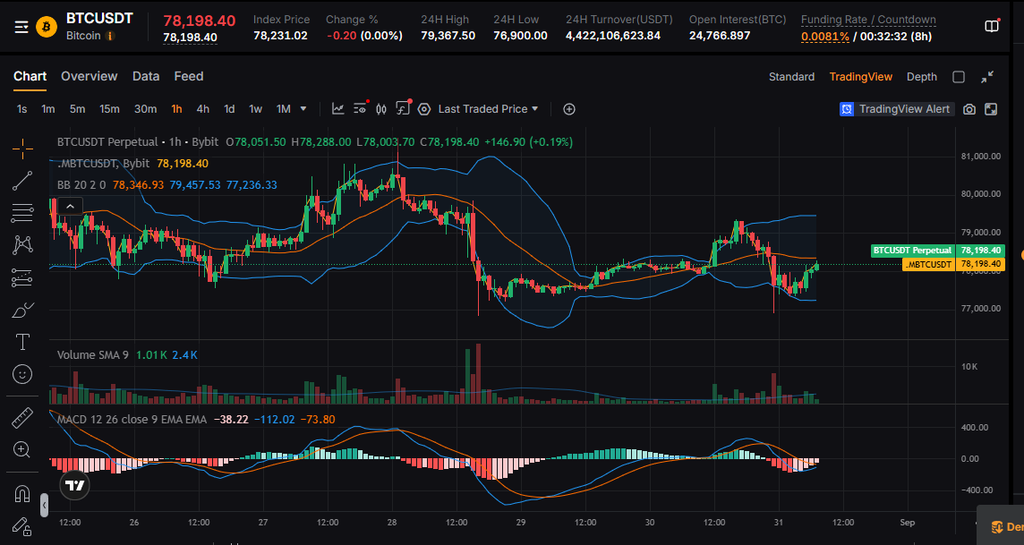Open the Last Traded Price dropdown

(488, 109)
